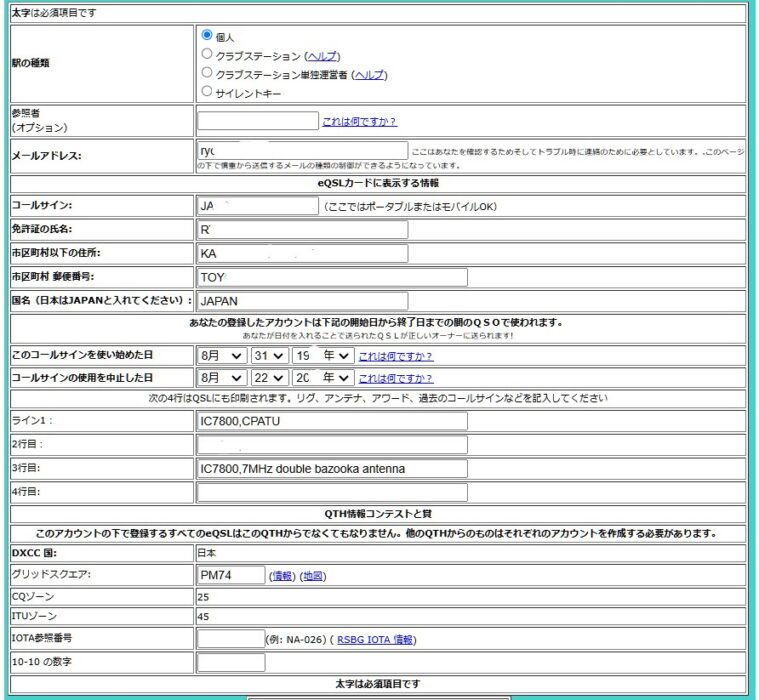Open ヘルプ link beside クラブステーション単独運営者
The height and width of the screenshot is (700, 759).
tap(368, 75)
